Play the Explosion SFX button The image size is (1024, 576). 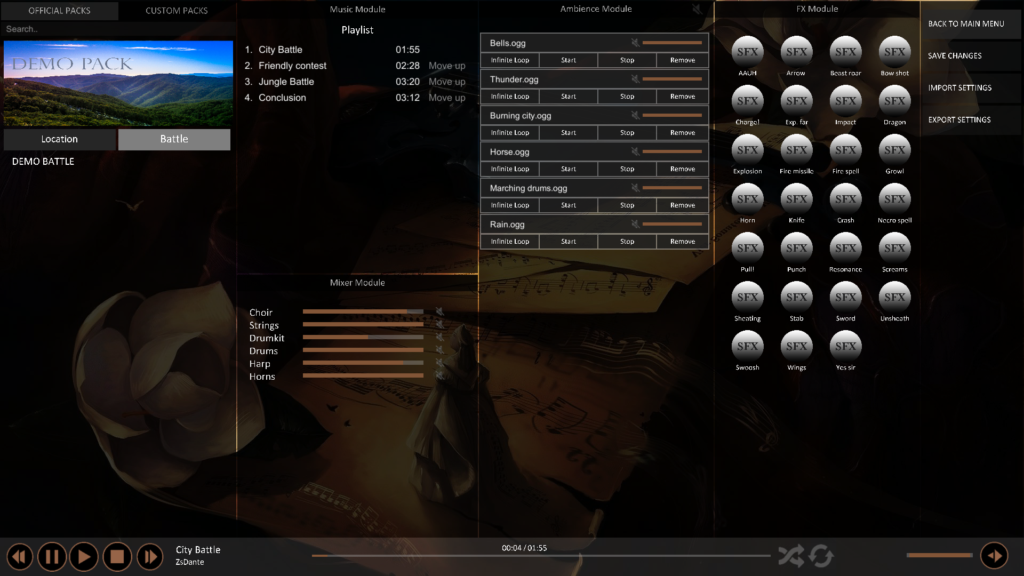747,148
